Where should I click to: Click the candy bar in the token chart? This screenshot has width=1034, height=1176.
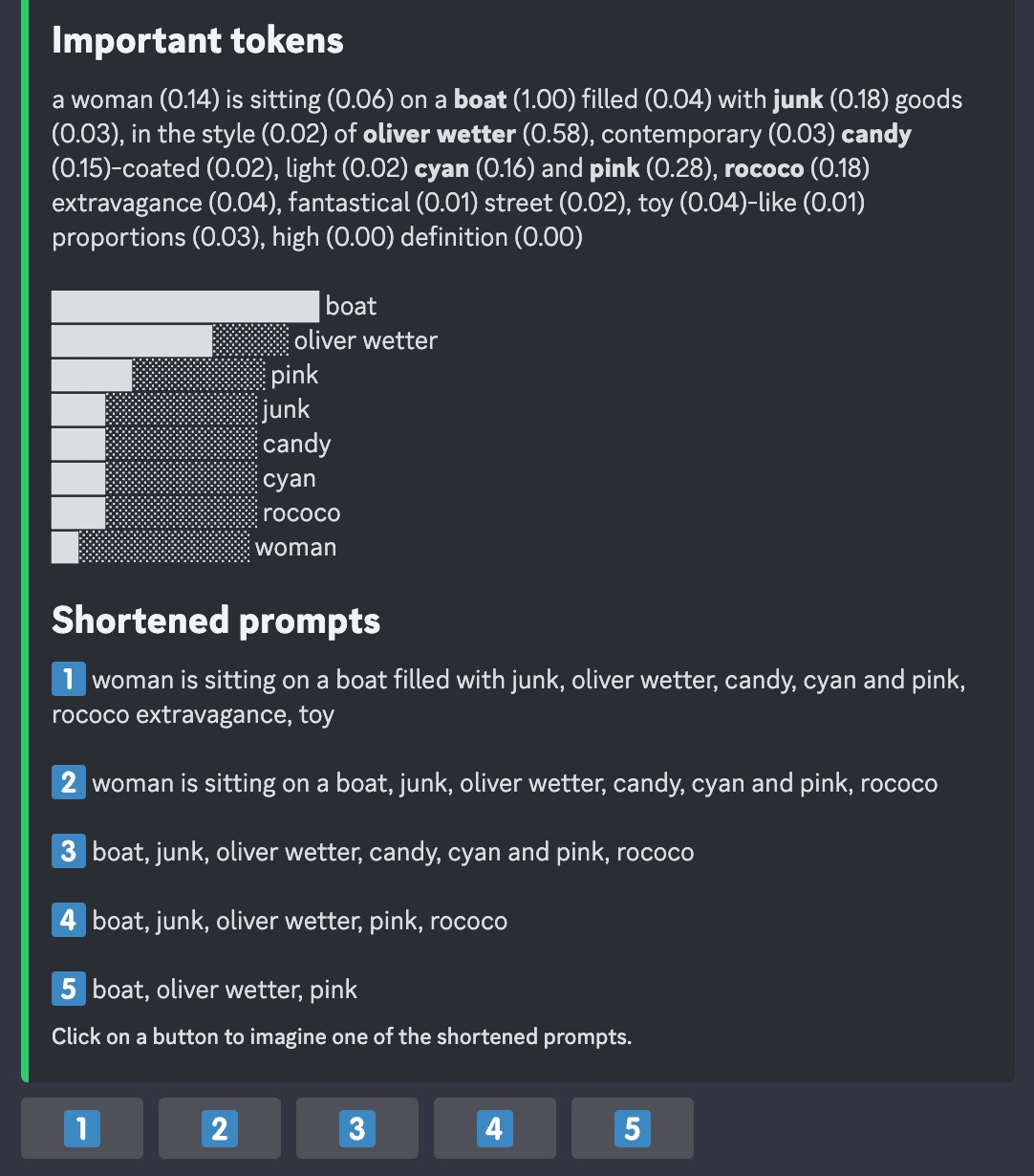154,445
